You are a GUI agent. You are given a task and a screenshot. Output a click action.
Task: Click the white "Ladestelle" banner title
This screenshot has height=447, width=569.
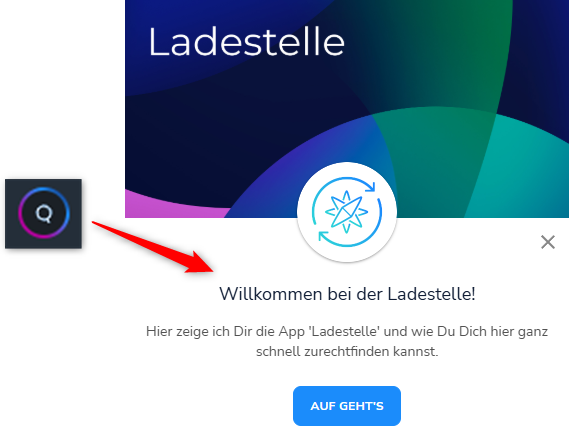pos(247,42)
